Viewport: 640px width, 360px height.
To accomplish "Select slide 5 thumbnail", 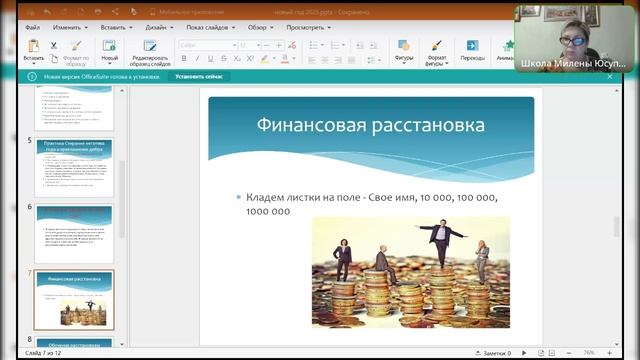I will tap(74, 167).
